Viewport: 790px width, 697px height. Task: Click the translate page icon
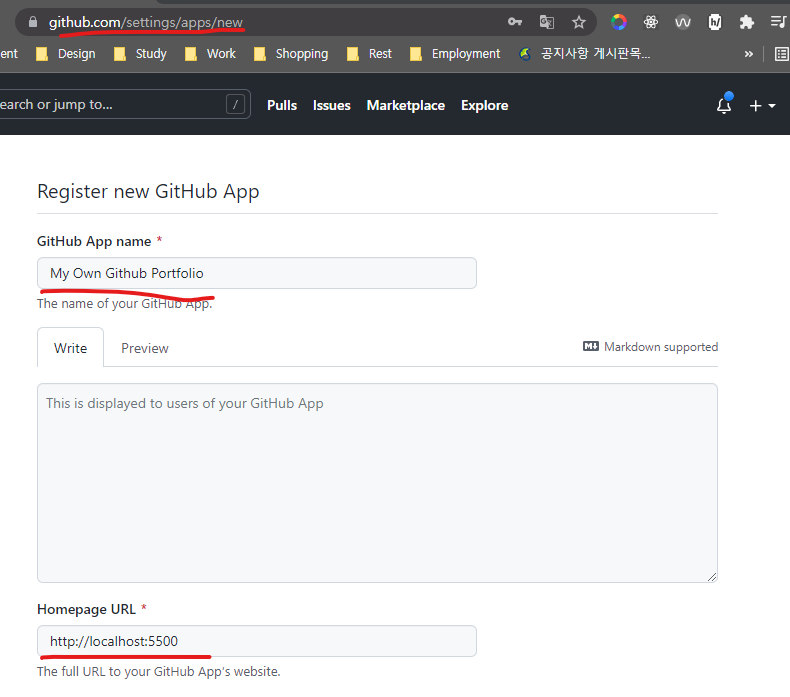(547, 22)
